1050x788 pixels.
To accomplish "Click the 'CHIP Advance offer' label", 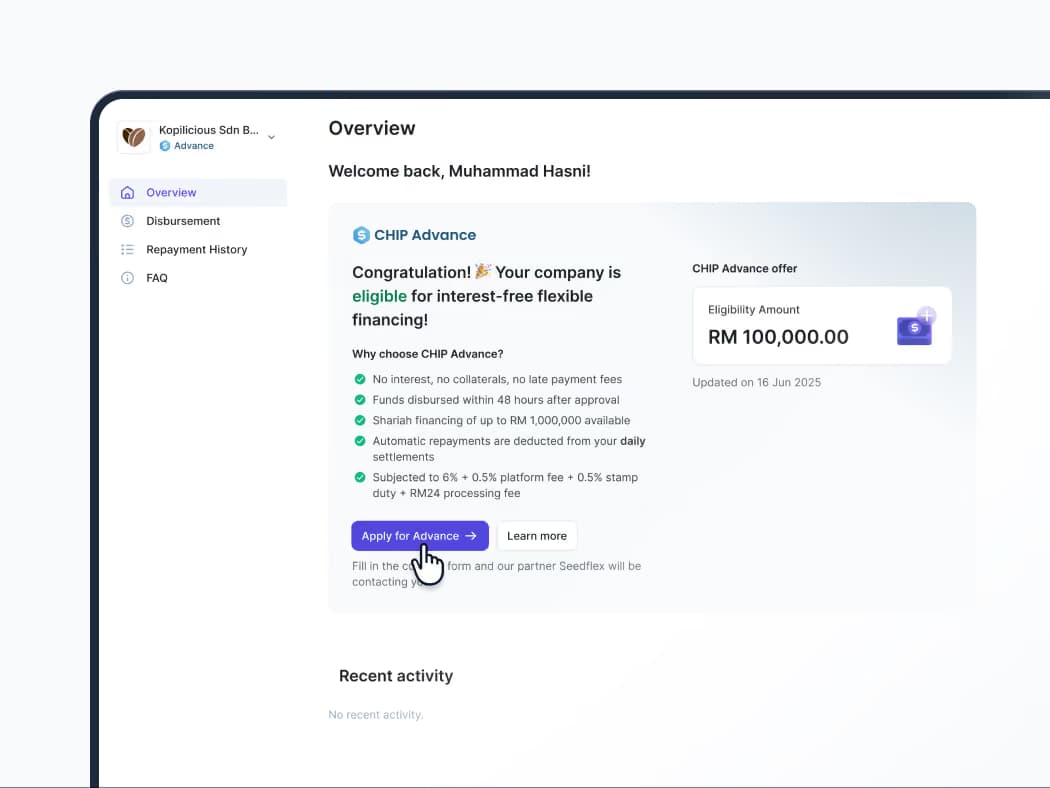I will 745,268.
